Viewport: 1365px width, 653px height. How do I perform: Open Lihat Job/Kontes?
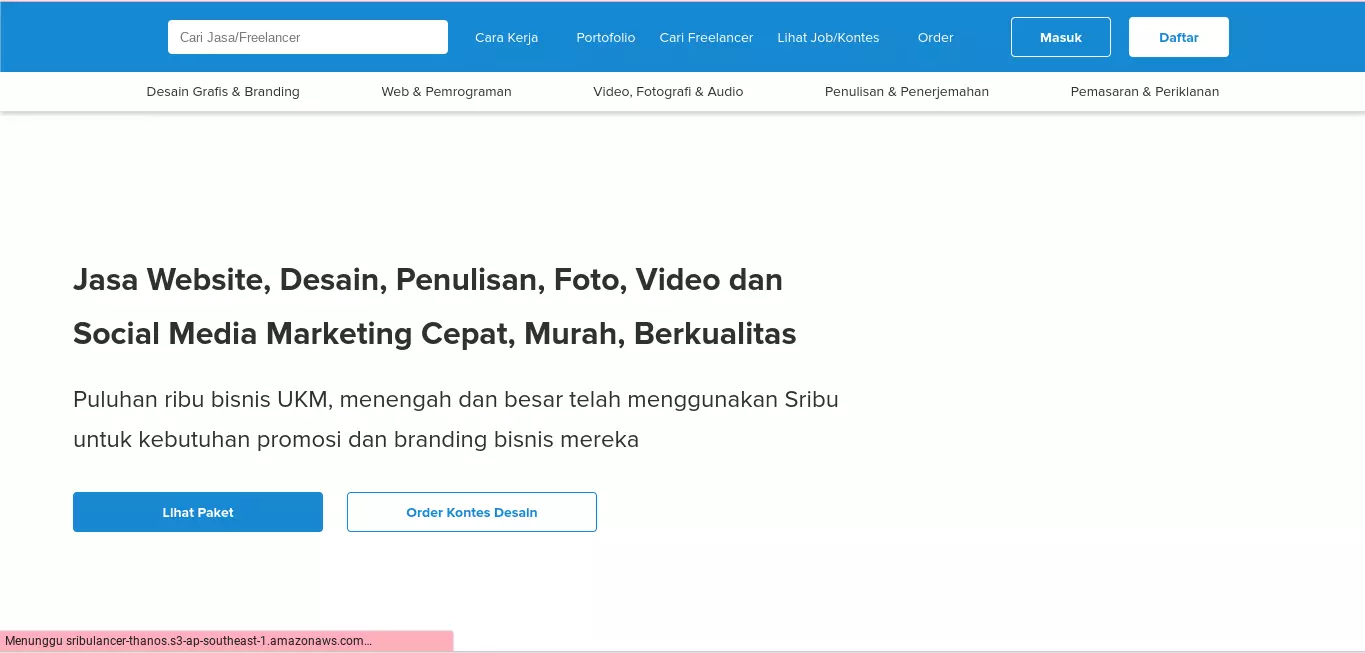coord(828,37)
